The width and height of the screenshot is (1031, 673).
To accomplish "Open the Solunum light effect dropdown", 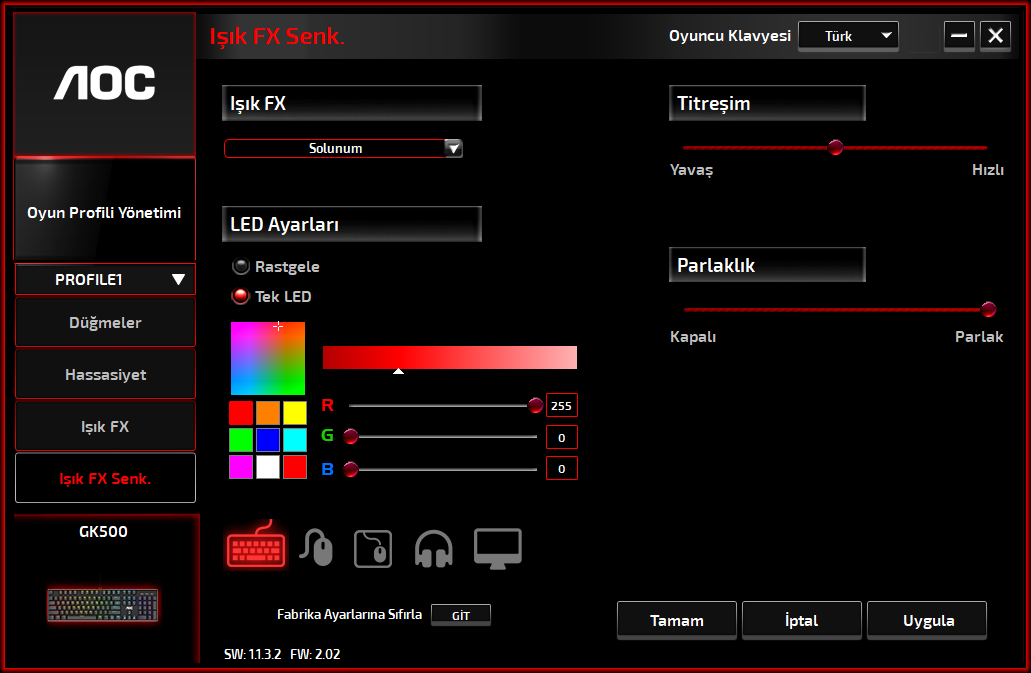I will (343, 149).
